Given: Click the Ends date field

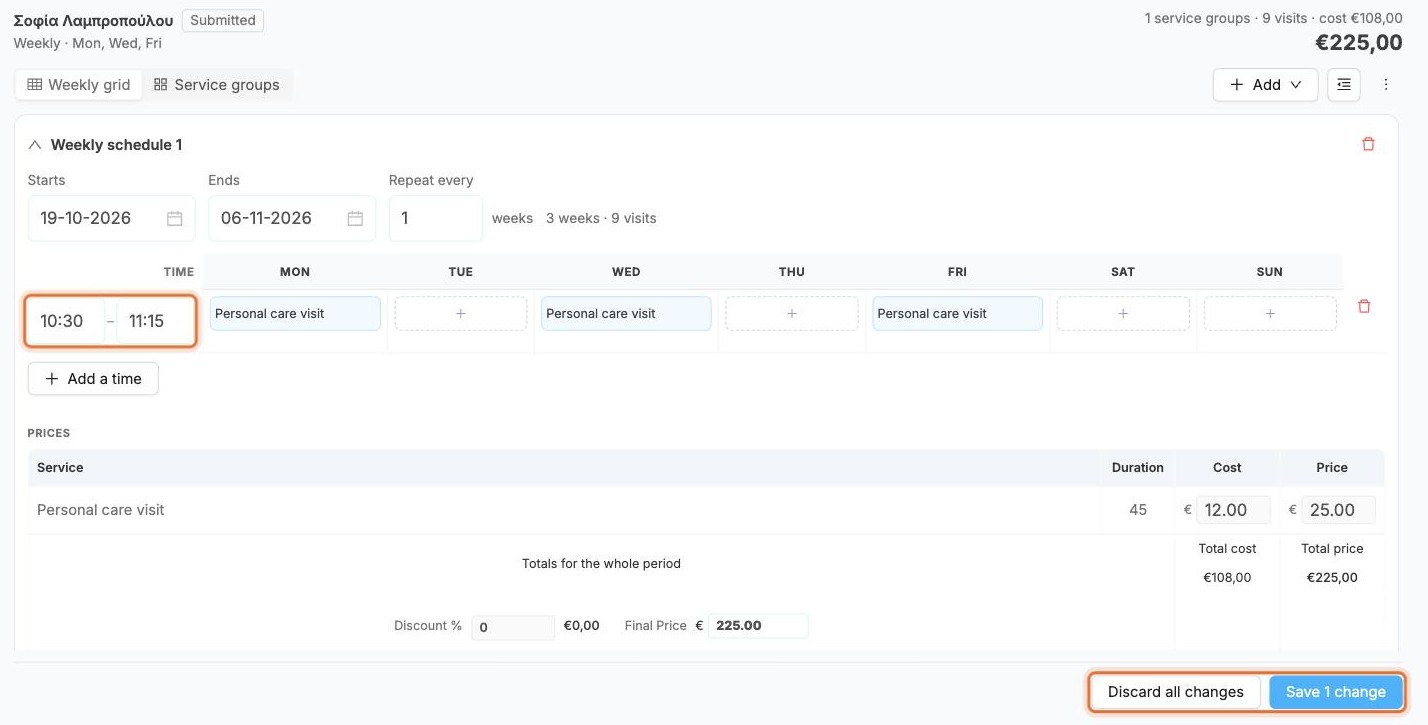Looking at the screenshot, I should (292, 218).
